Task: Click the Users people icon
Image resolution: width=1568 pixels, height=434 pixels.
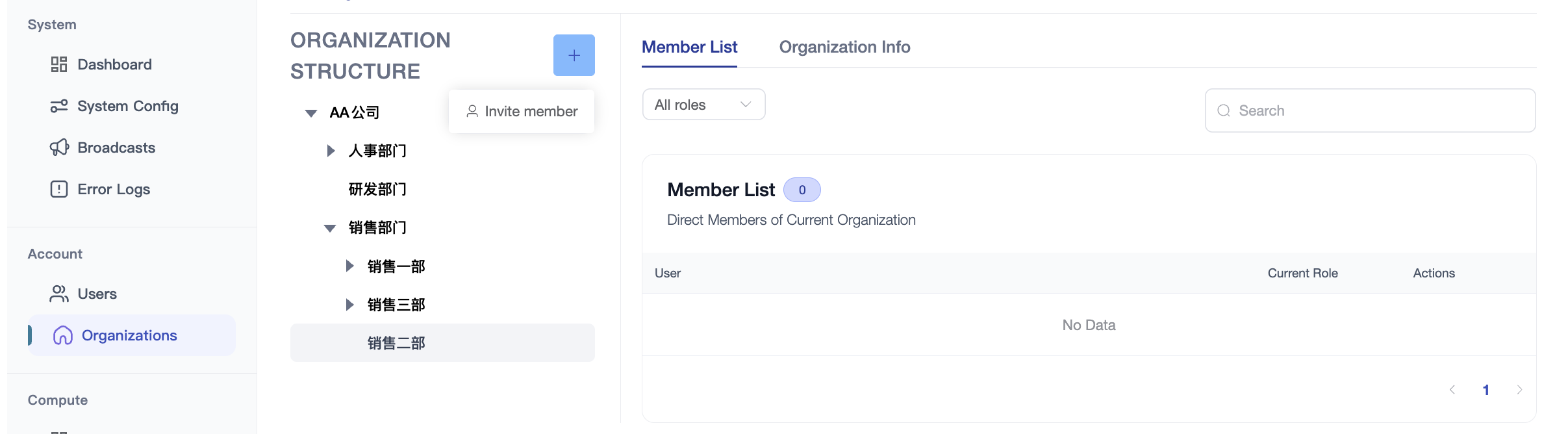Action: [59, 294]
